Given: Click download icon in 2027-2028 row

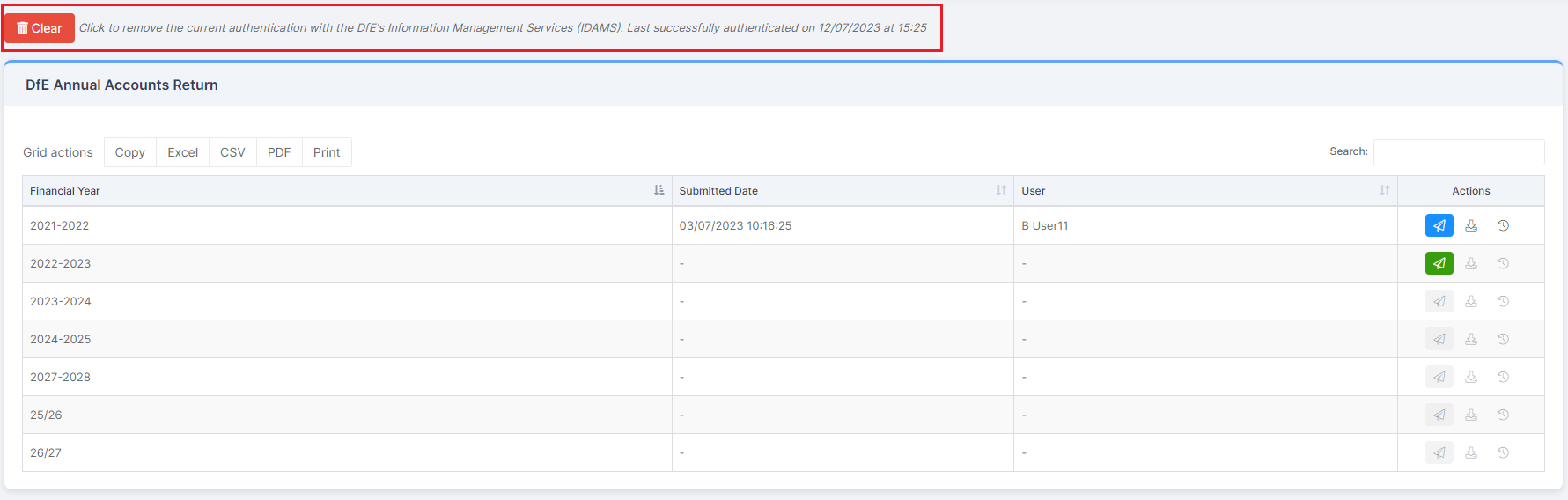Looking at the screenshot, I should pos(1471,377).
